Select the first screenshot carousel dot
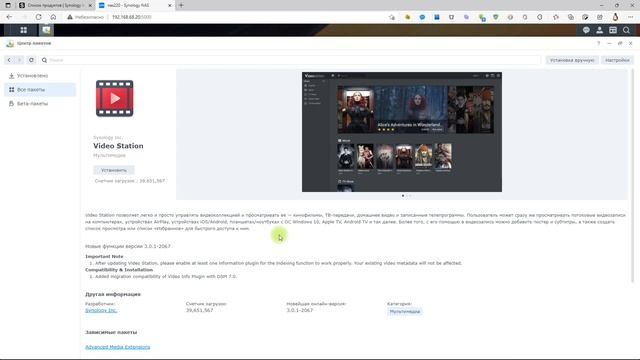This screenshot has width=640, height=360. click(x=403, y=196)
